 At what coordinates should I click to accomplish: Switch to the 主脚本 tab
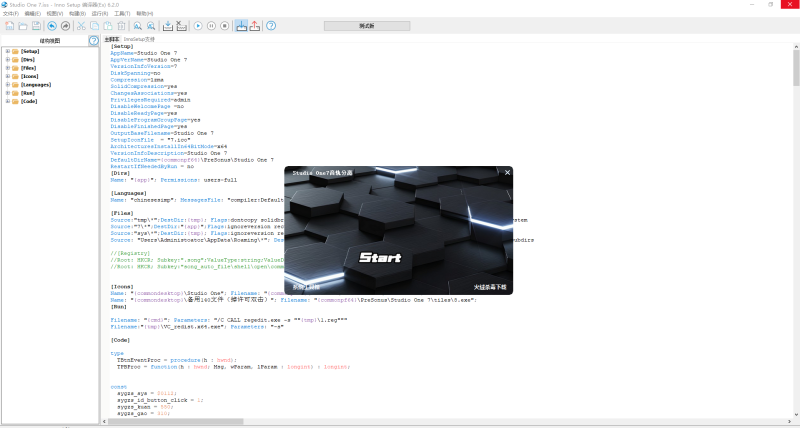point(111,39)
